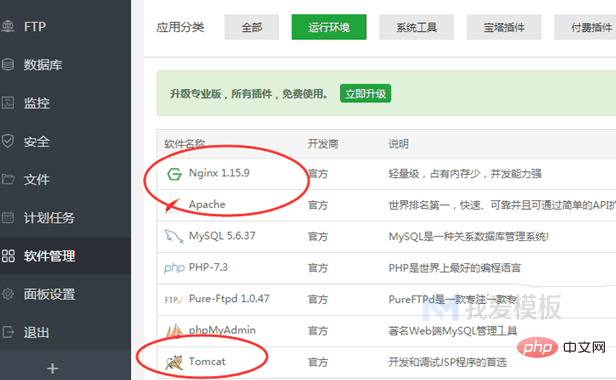Viewport: 616px width, 380px height.
Task: Click 官方 in the Tomcat row
Action: click(317, 362)
